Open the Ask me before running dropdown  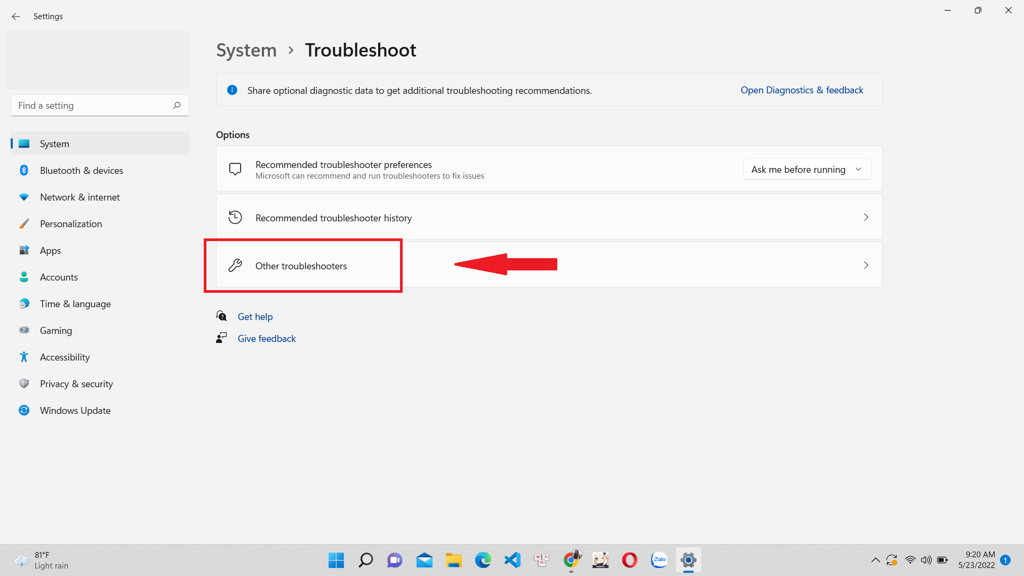pyautogui.click(x=807, y=169)
